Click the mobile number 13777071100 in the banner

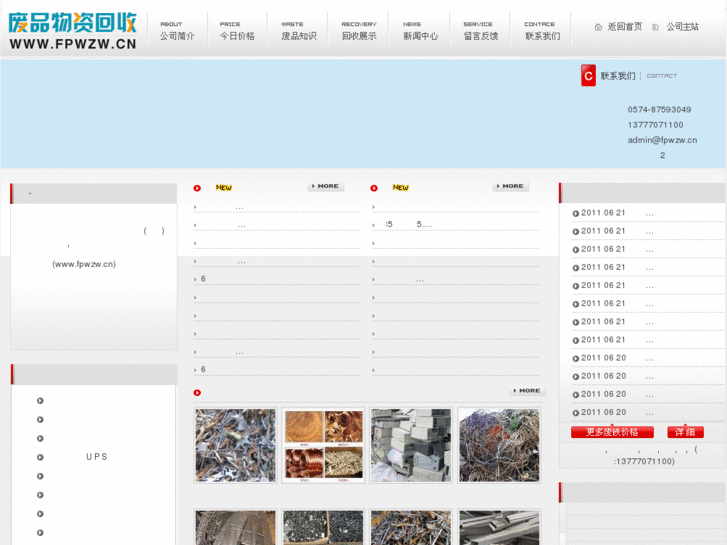pyautogui.click(x=655, y=125)
